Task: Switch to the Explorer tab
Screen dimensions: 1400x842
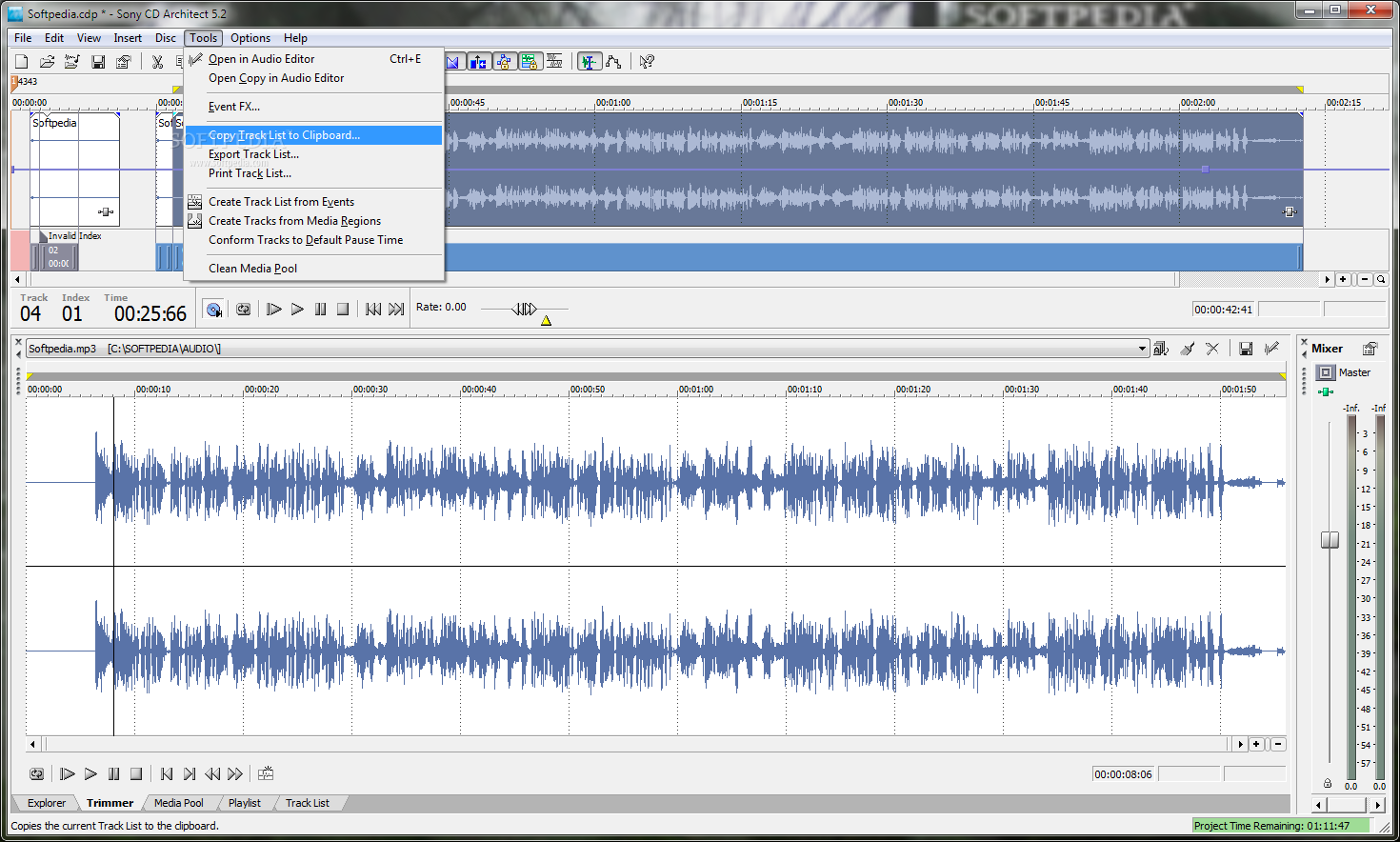Action: tap(47, 803)
